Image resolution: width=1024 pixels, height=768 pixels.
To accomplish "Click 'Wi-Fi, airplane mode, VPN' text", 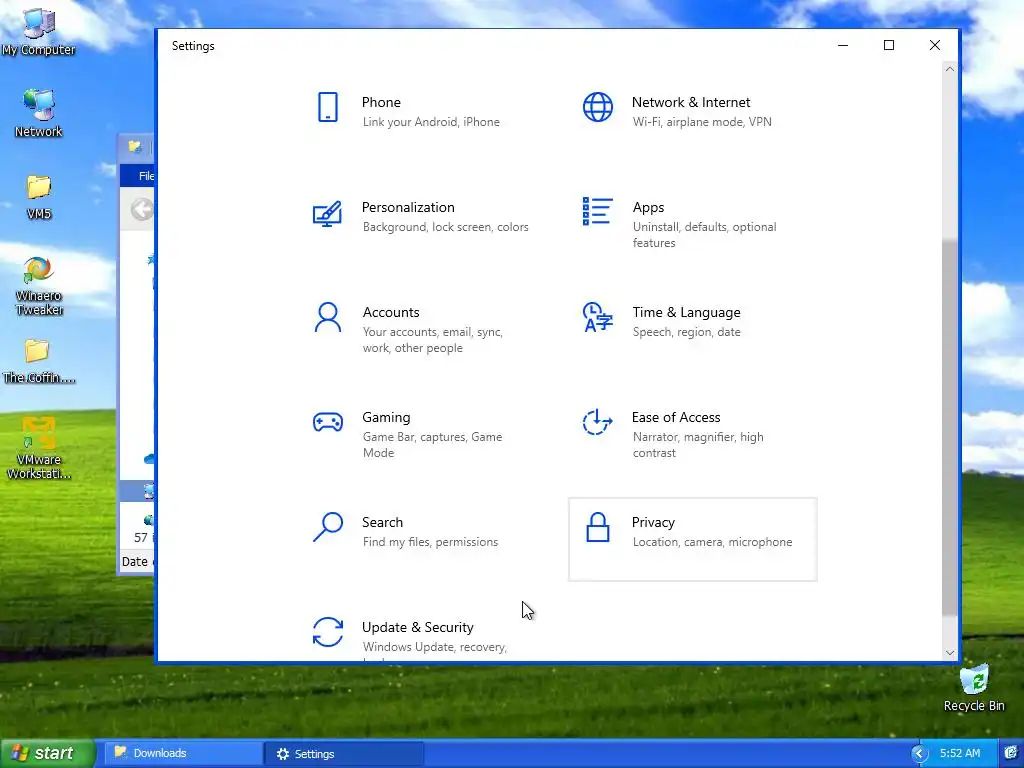I will point(702,122).
